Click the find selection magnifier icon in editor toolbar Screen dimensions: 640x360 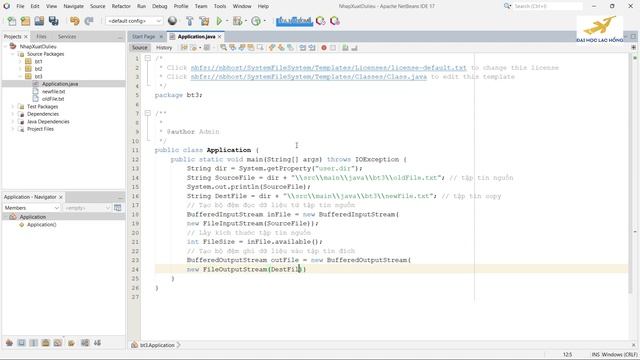point(223,48)
